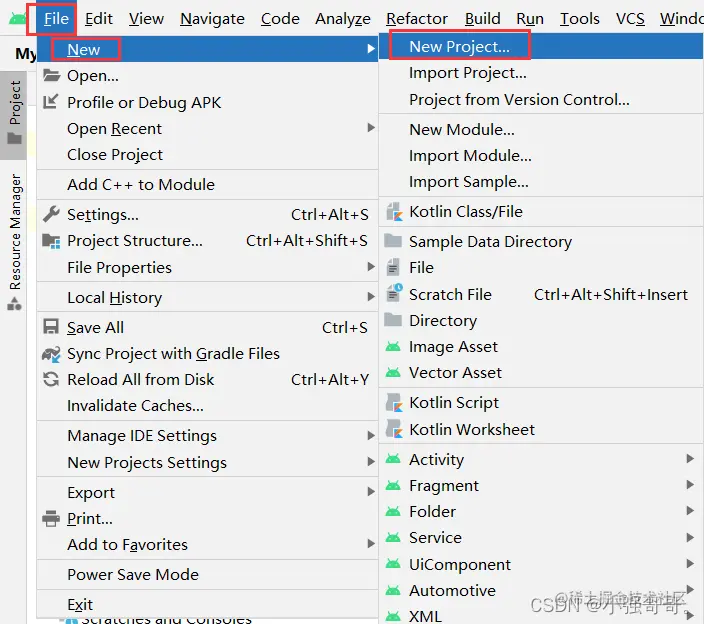704x624 pixels.
Task: Expand the Folder submenu arrow
Action: [x=690, y=511]
